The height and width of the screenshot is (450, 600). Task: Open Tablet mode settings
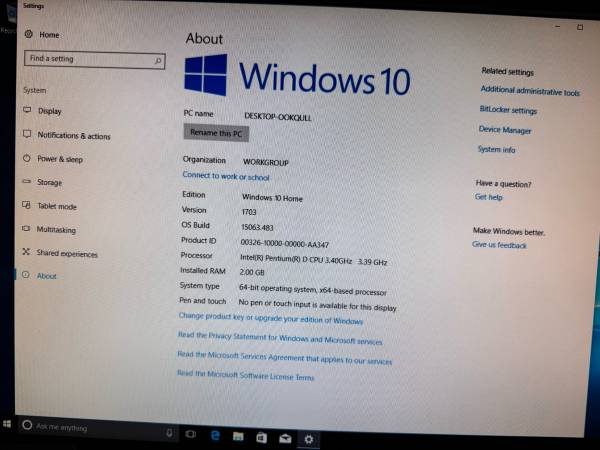(56, 206)
